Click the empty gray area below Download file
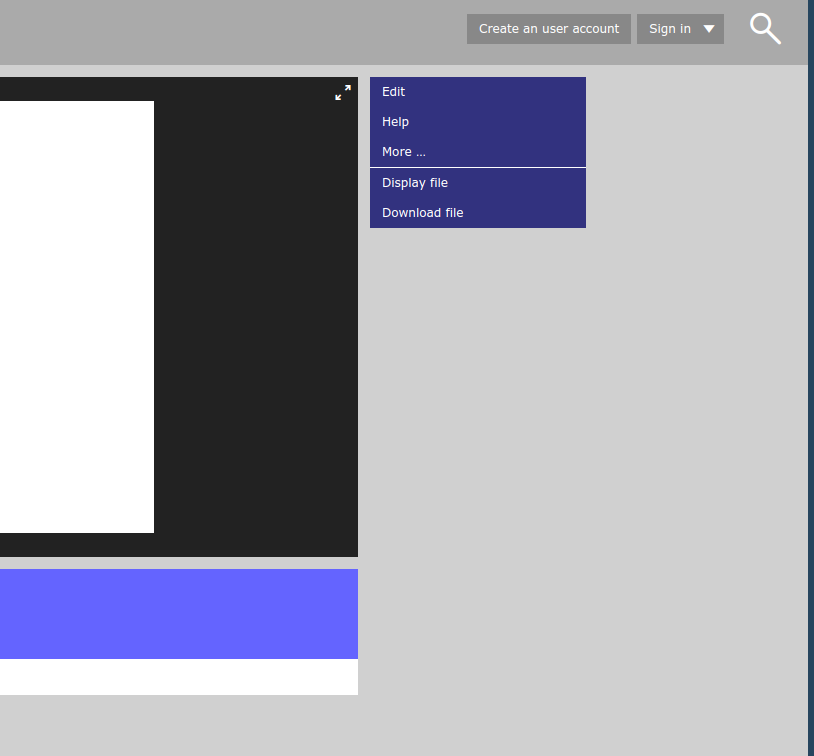Viewport: 814px width, 756px height. point(580,450)
